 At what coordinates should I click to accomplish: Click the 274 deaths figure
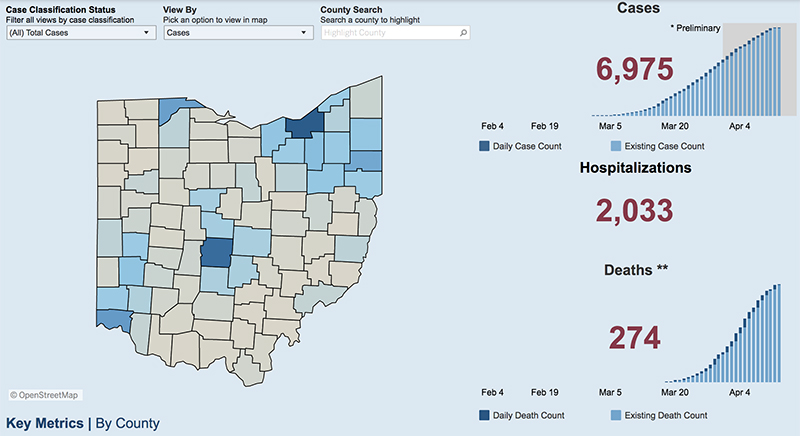point(635,338)
